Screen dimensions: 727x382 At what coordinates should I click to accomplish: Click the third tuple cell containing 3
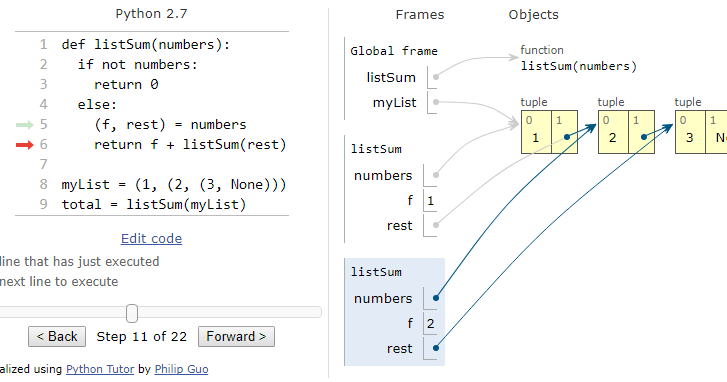point(689,132)
